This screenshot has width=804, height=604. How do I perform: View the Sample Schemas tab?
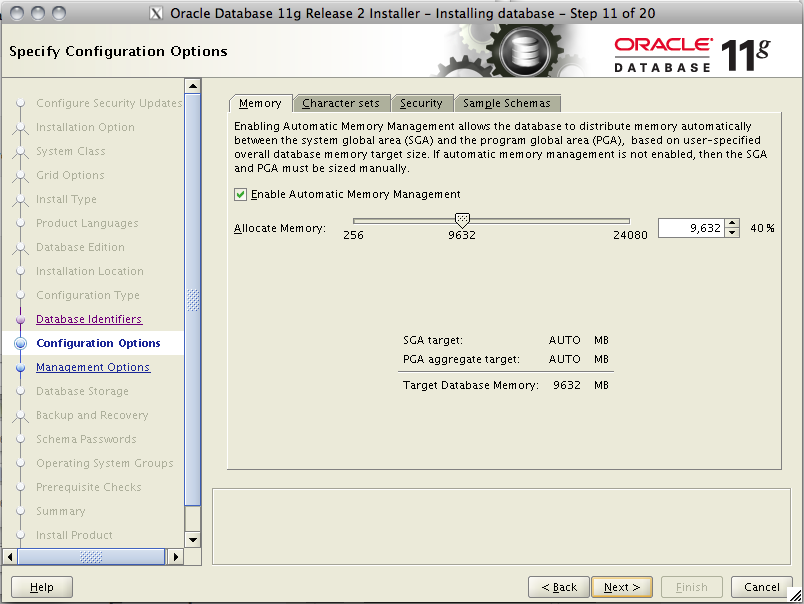tap(507, 103)
